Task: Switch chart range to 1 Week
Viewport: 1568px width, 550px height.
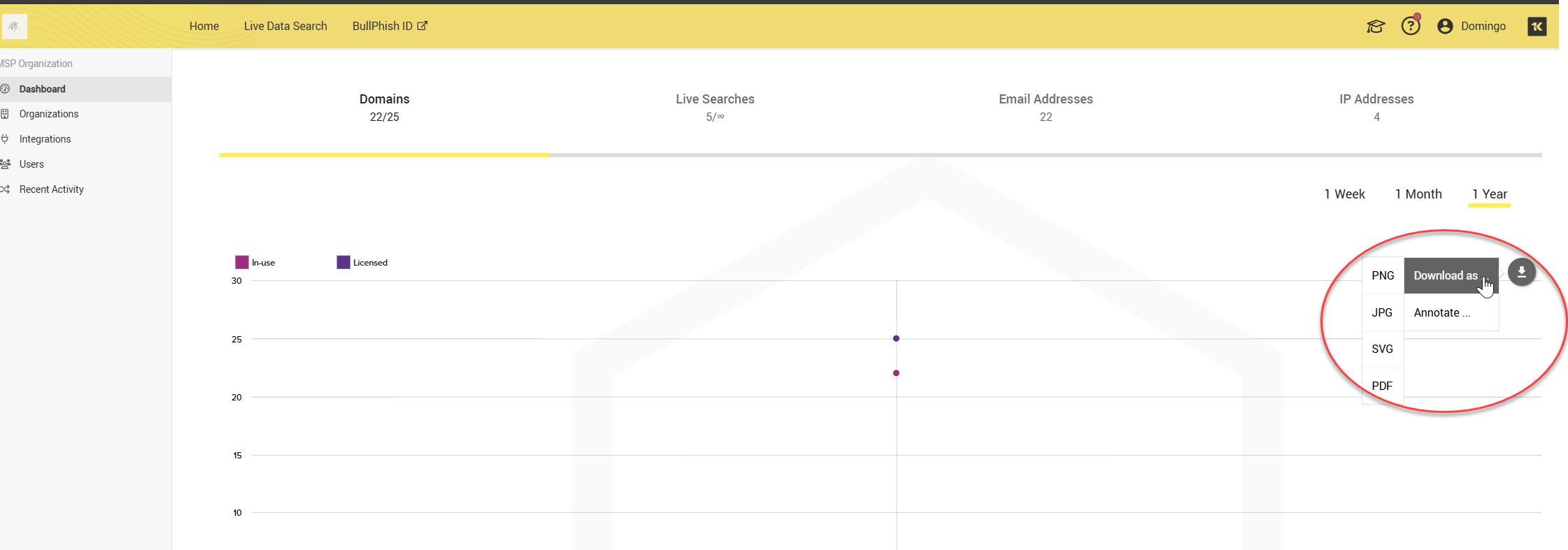Action: (x=1344, y=194)
